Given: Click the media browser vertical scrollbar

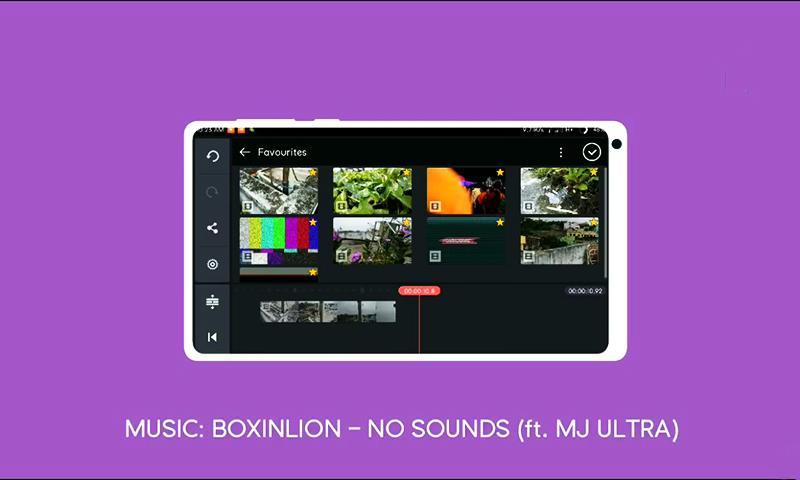Looking at the screenshot, I should click(605, 223).
